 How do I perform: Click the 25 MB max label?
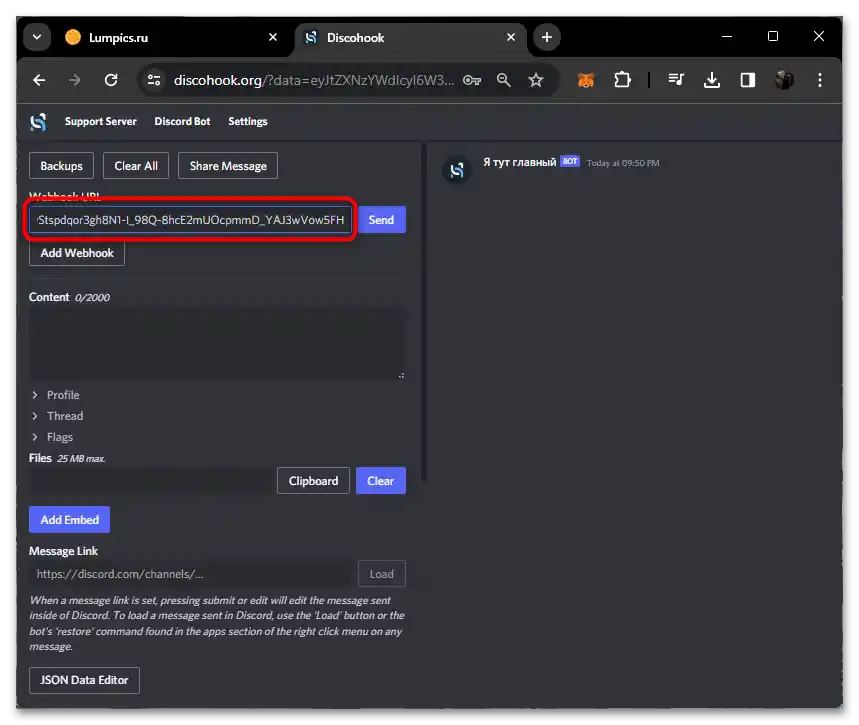tap(81, 459)
